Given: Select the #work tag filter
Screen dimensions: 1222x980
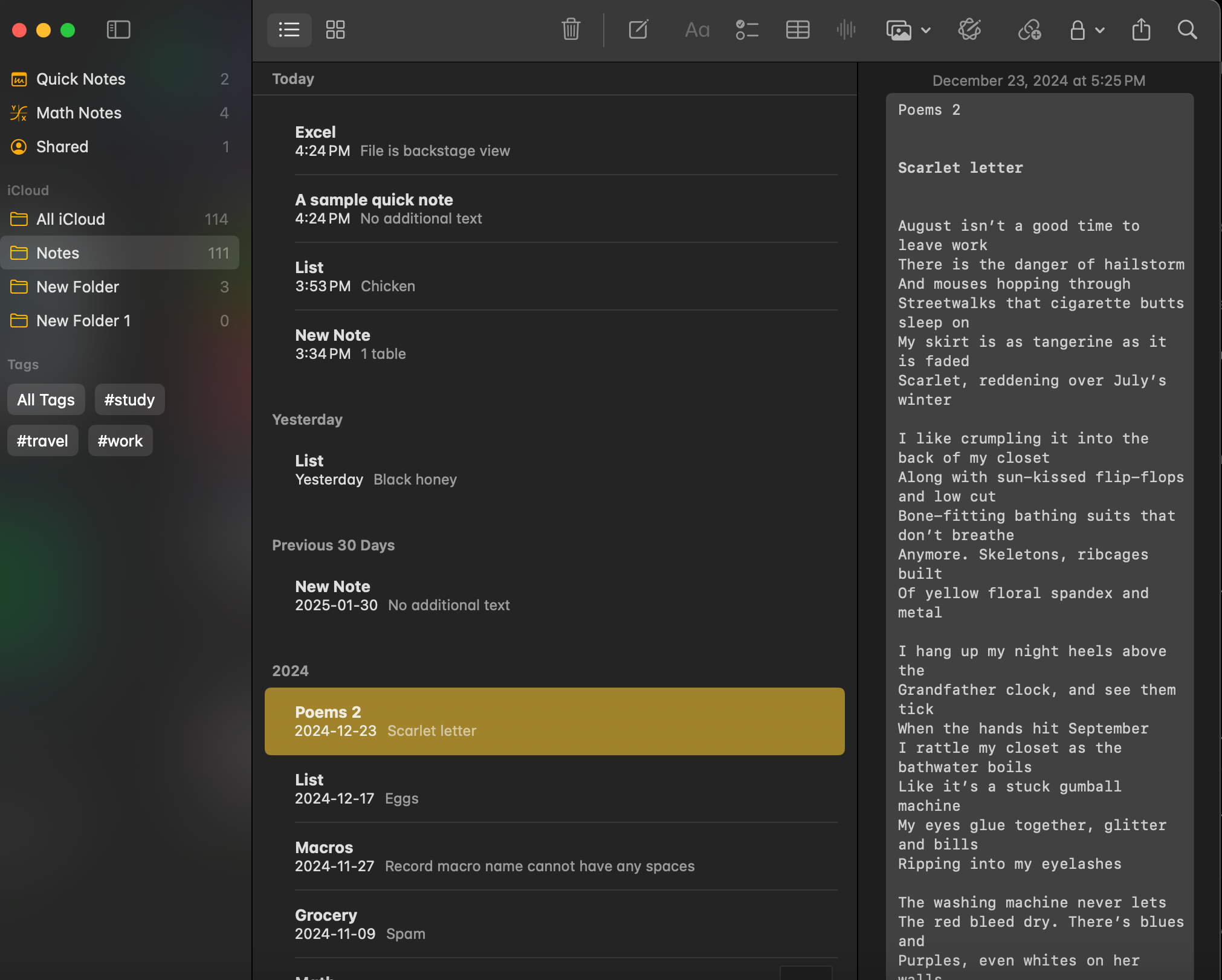Looking at the screenshot, I should click(120, 440).
